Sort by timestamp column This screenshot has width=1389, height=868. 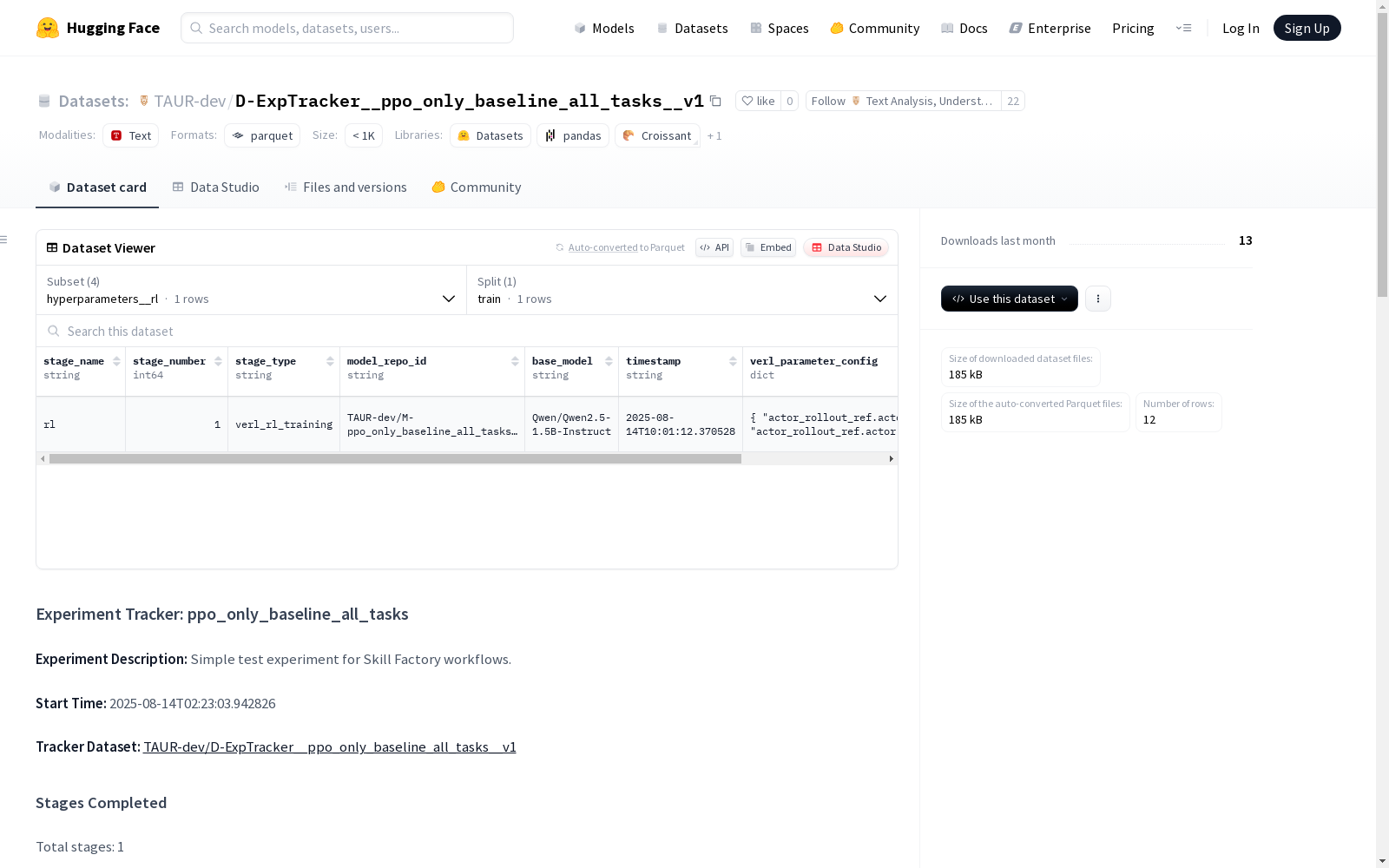pos(733,361)
